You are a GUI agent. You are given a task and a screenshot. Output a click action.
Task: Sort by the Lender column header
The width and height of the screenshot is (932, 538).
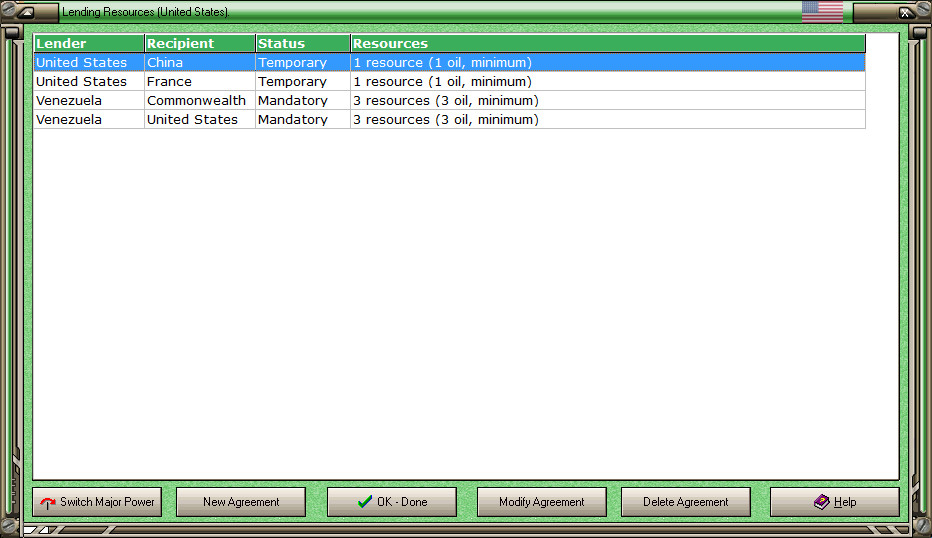[89, 43]
